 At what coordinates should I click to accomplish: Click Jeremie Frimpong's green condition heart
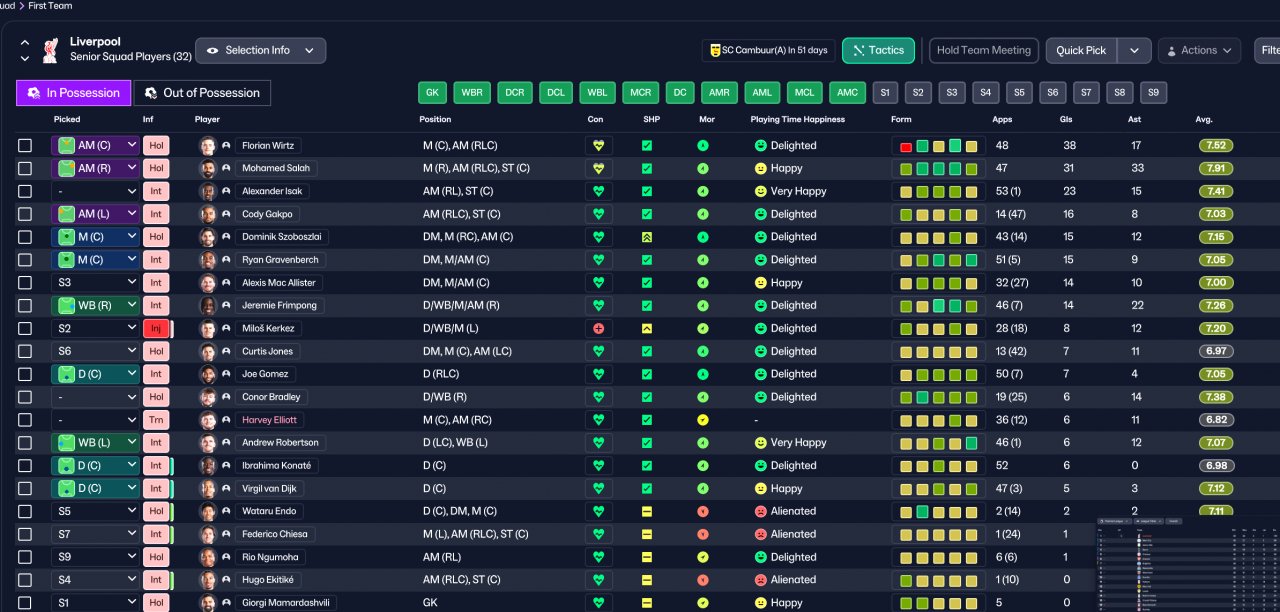click(599, 305)
